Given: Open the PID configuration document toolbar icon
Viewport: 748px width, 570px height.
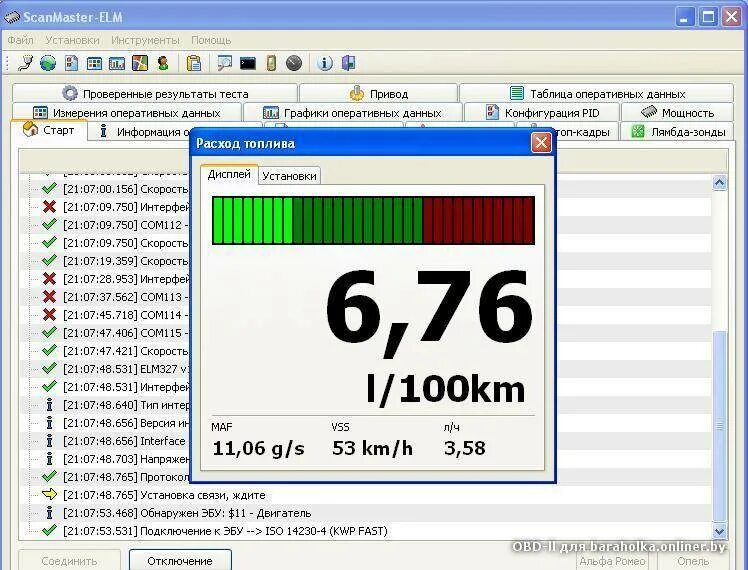Looking at the screenshot, I should (x=71, y=62).
